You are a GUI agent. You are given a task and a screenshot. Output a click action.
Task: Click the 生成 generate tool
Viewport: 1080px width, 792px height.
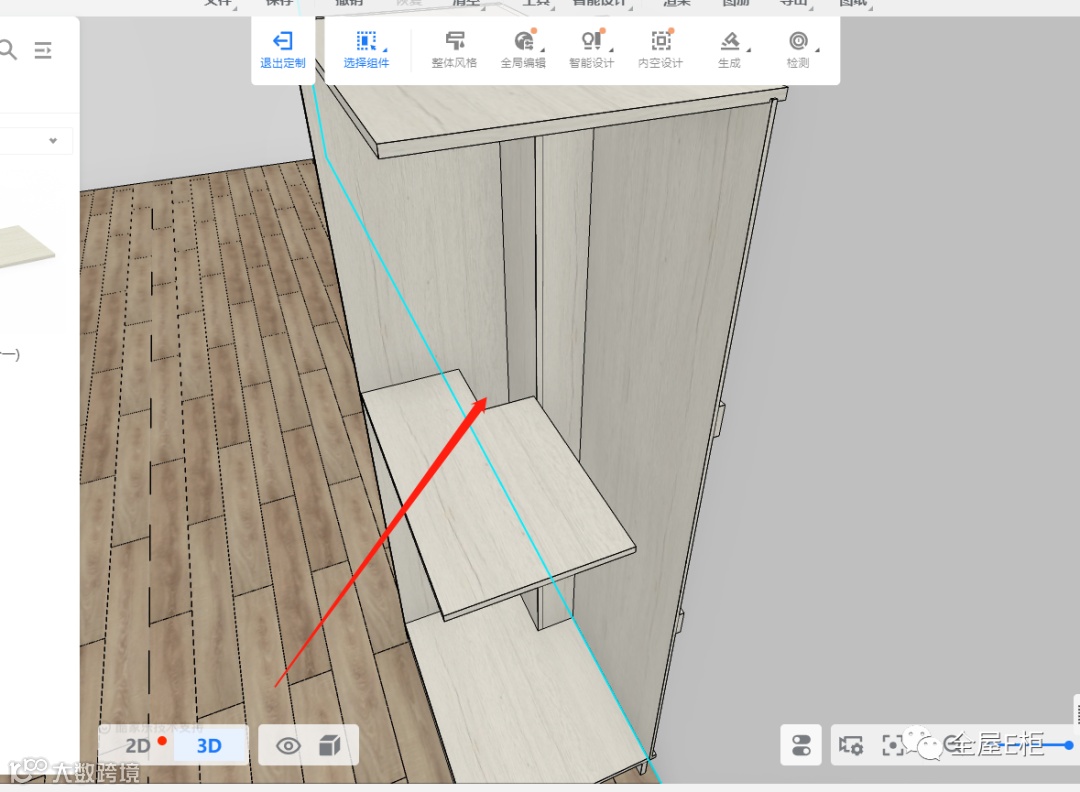pos(729,50)
